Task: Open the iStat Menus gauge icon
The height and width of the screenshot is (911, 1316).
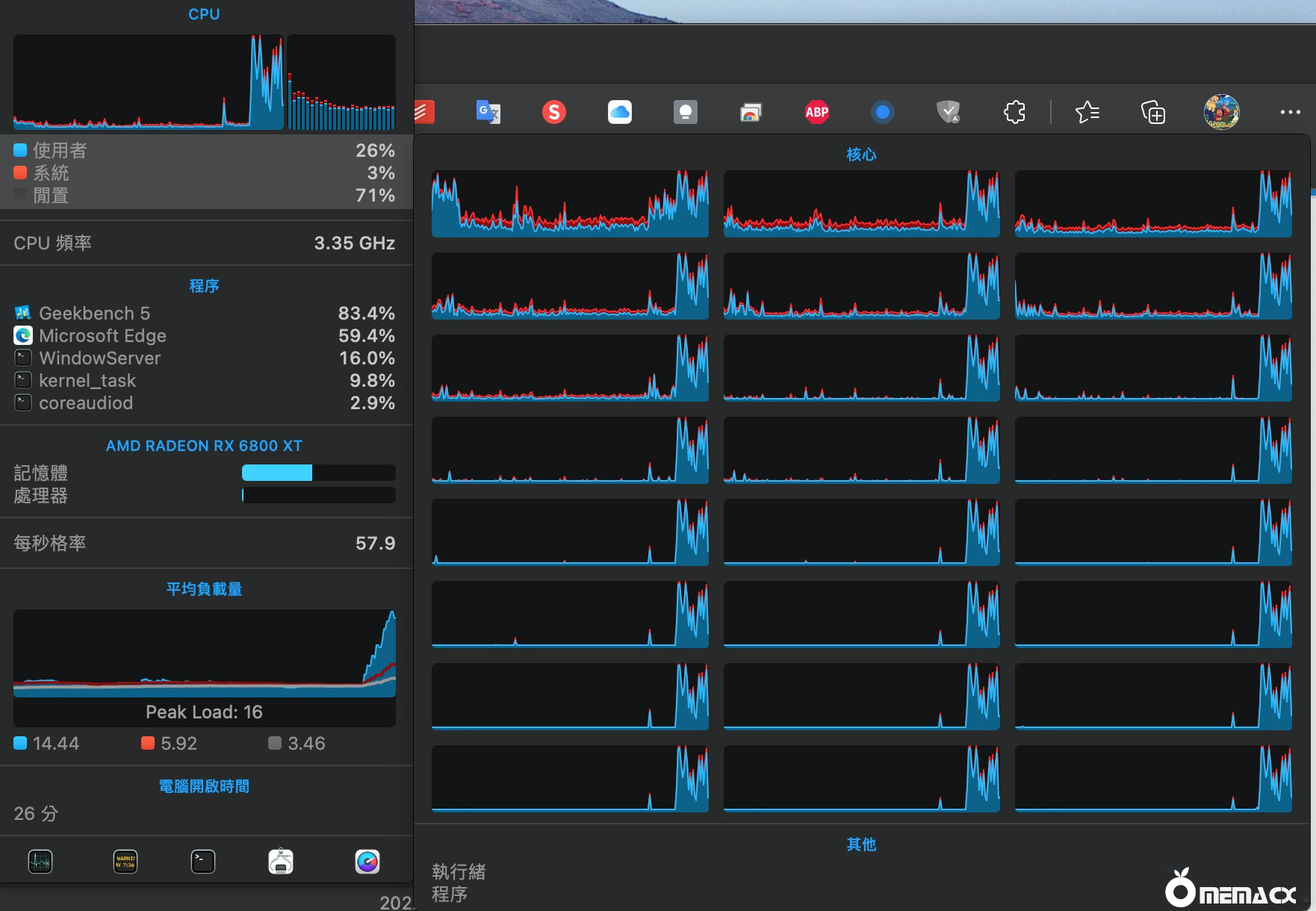Action: tap(367, 862)
